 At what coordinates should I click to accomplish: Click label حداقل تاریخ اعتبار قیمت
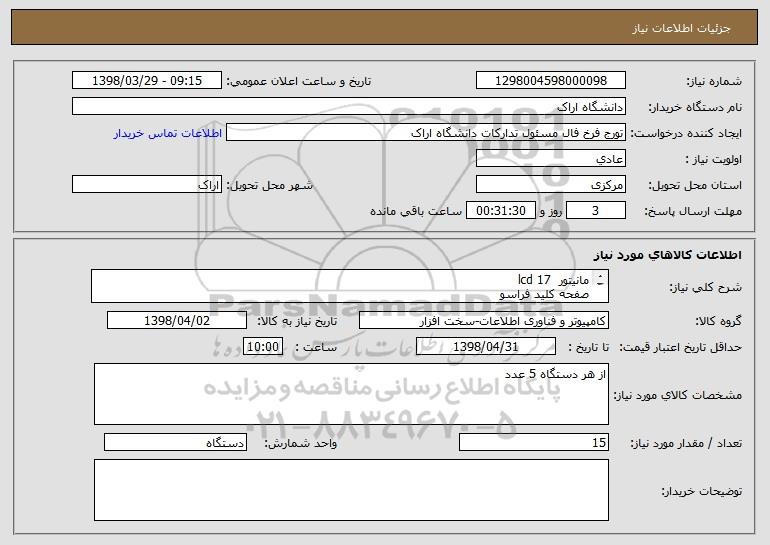tap(681, 347)
